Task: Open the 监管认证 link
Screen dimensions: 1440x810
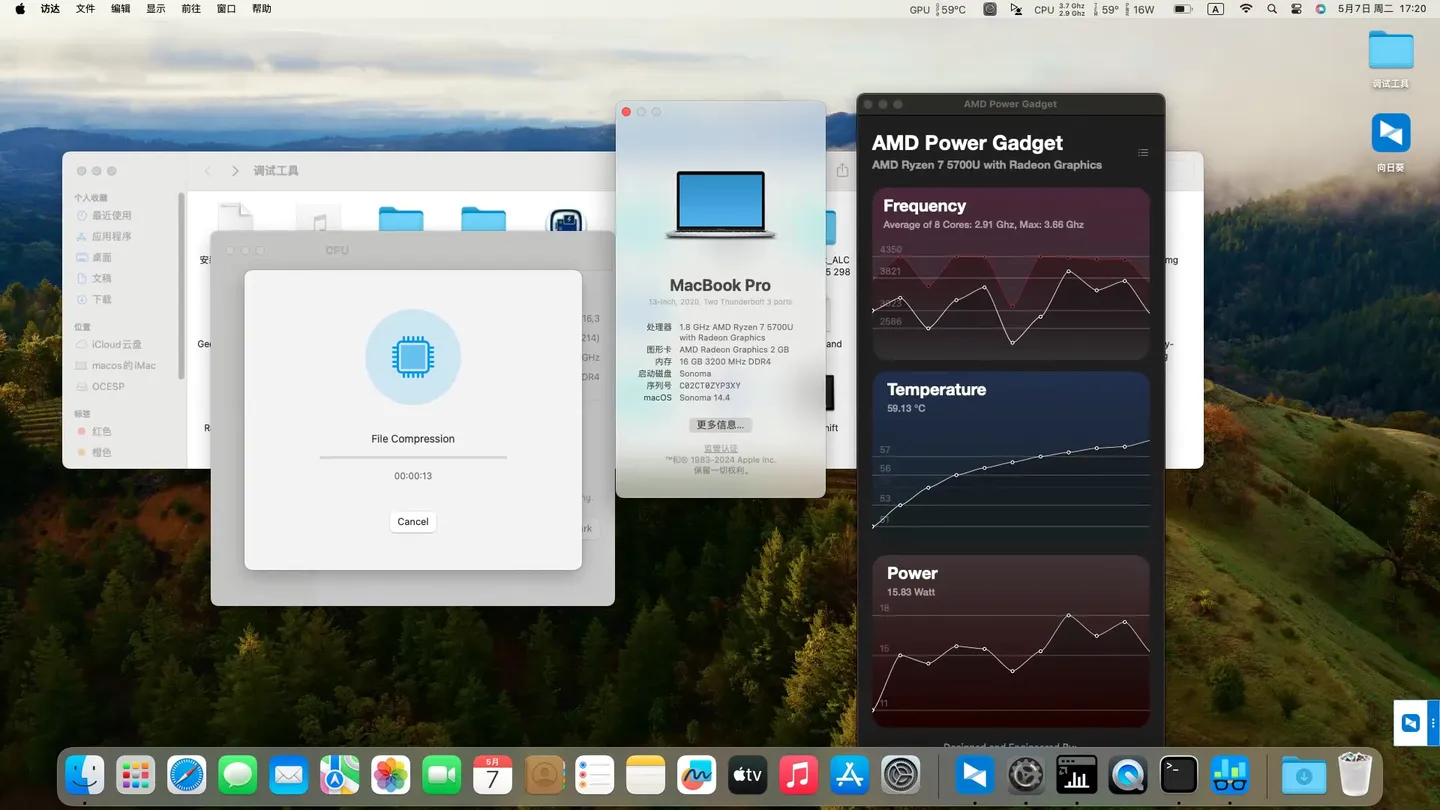Action: pyautogui.click(x=720, y=449)
